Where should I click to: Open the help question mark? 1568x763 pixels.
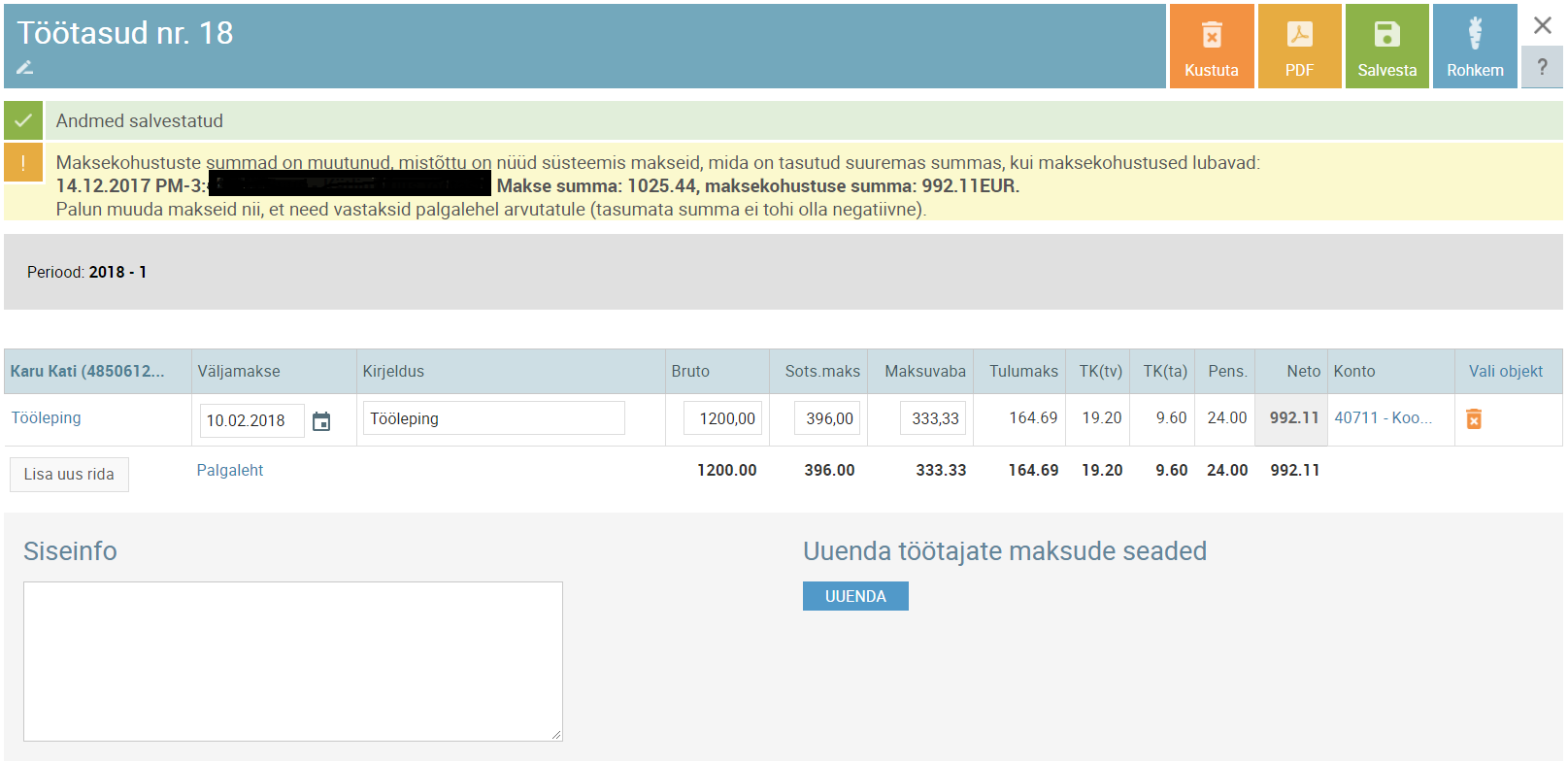(1542, 68)
